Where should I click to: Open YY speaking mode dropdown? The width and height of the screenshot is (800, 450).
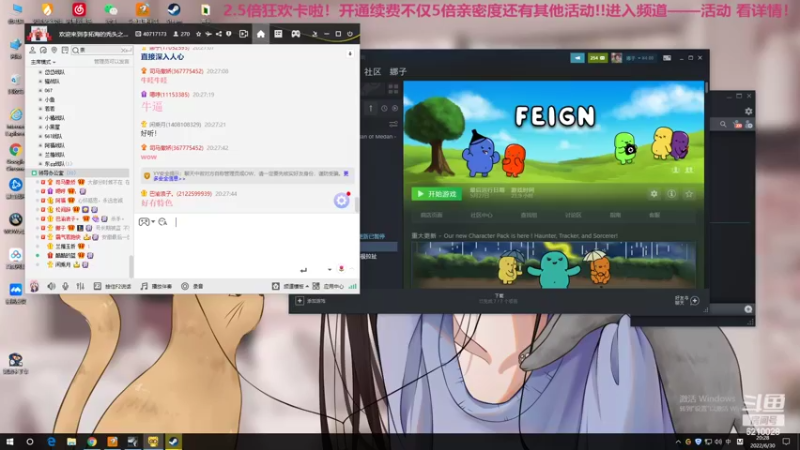tap(43, 62)
